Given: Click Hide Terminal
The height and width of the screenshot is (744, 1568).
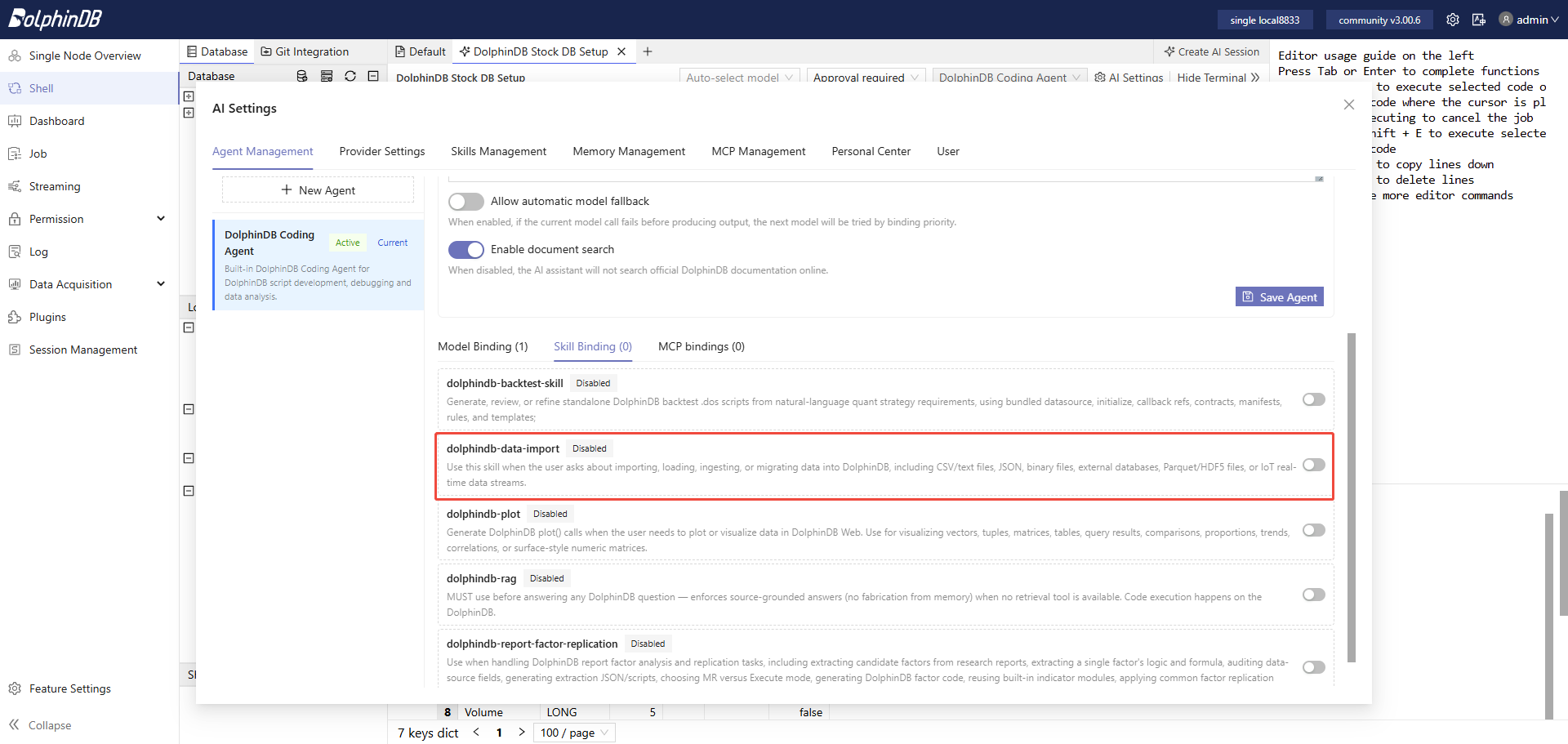Looking at the screenshot, I should 1218,78.
